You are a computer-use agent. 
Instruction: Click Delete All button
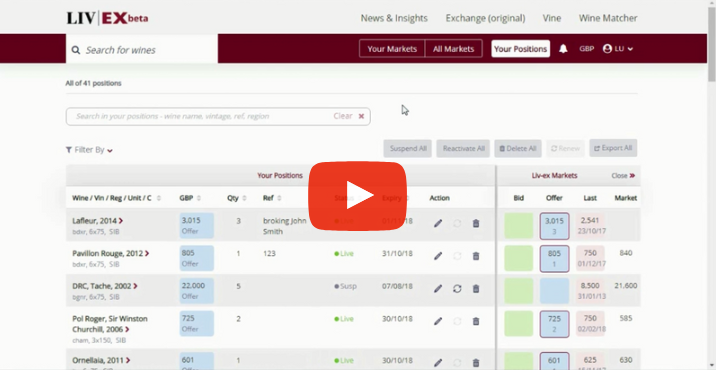[518, 148]
